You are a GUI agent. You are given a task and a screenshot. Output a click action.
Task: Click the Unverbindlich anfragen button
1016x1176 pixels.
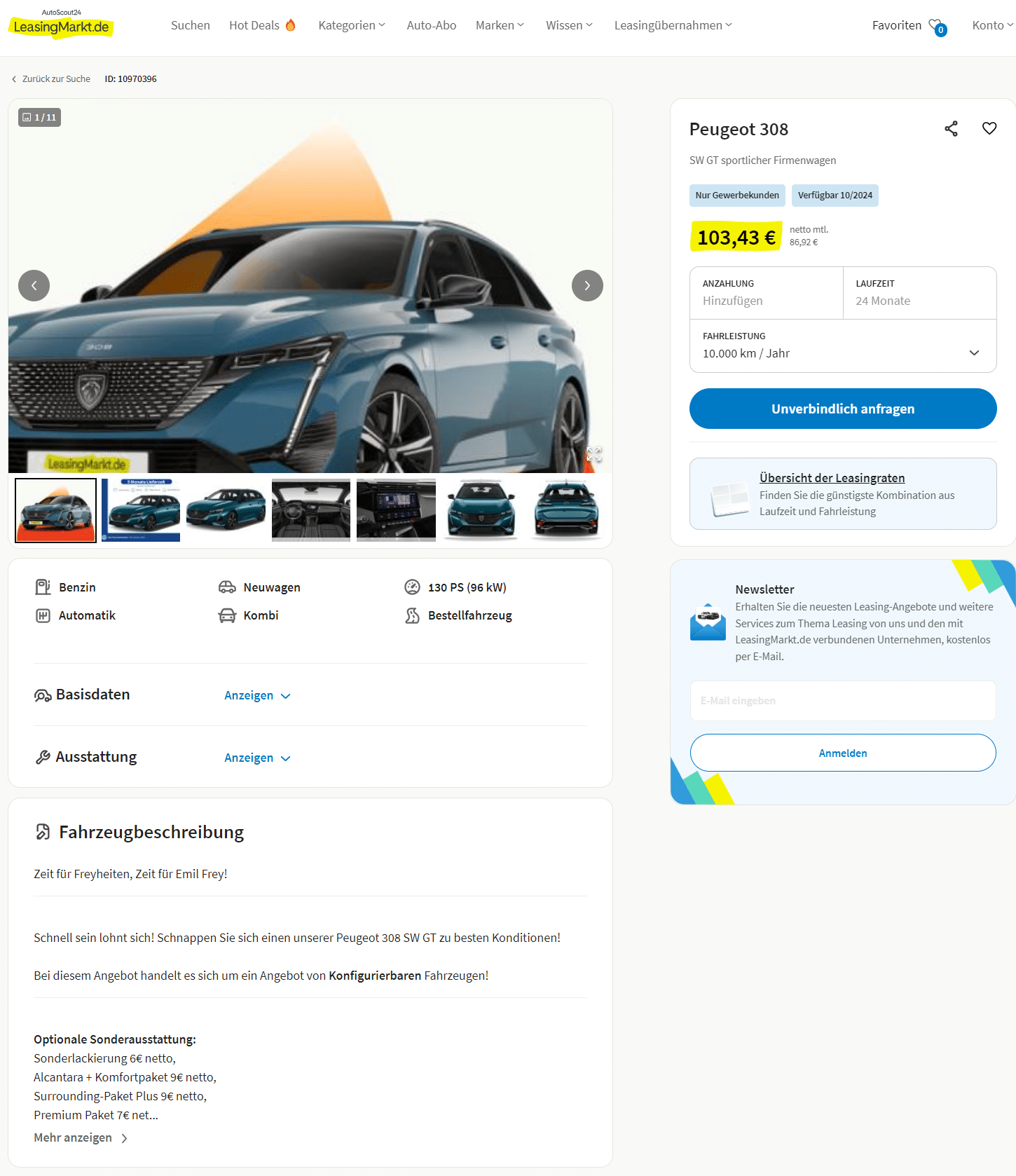coord(843,409)
